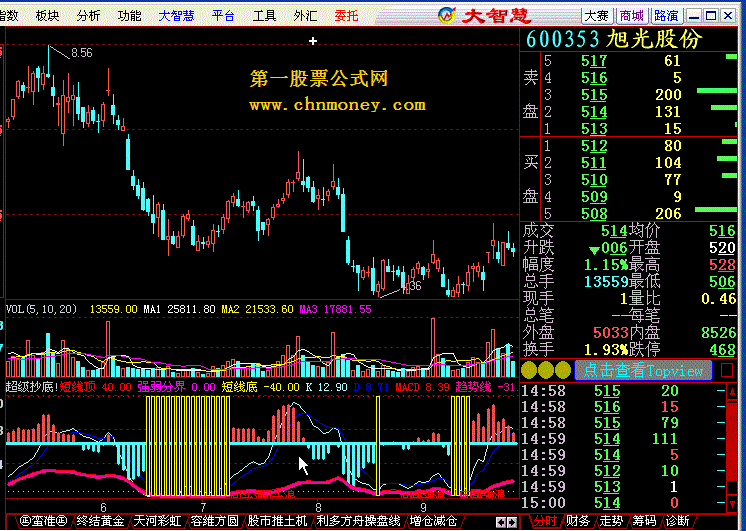
Task: Switch to the 天河彩虹 indicator tab
Action: [157, 521]
